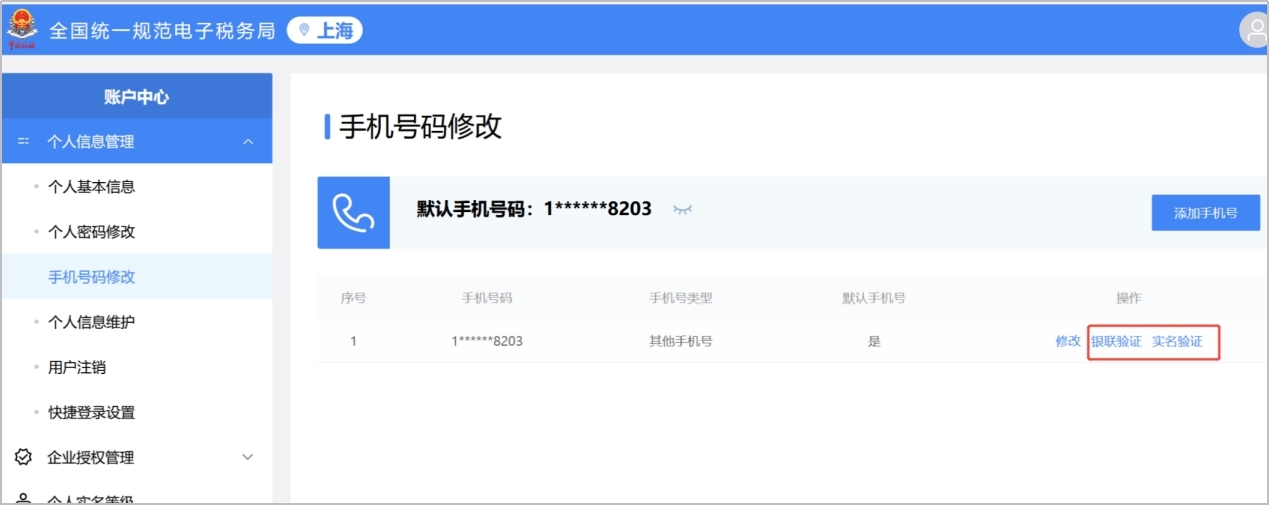The height and width of the screenshot is (505, 1270).
Task: Show the hidden default phone number
Action: [x=682, y=209]
